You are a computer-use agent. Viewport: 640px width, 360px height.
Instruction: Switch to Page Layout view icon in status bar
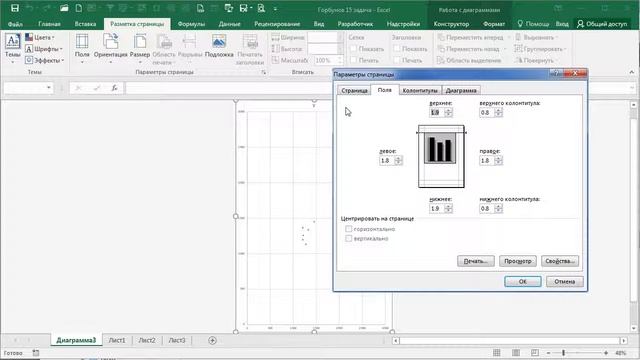point(516,353)
